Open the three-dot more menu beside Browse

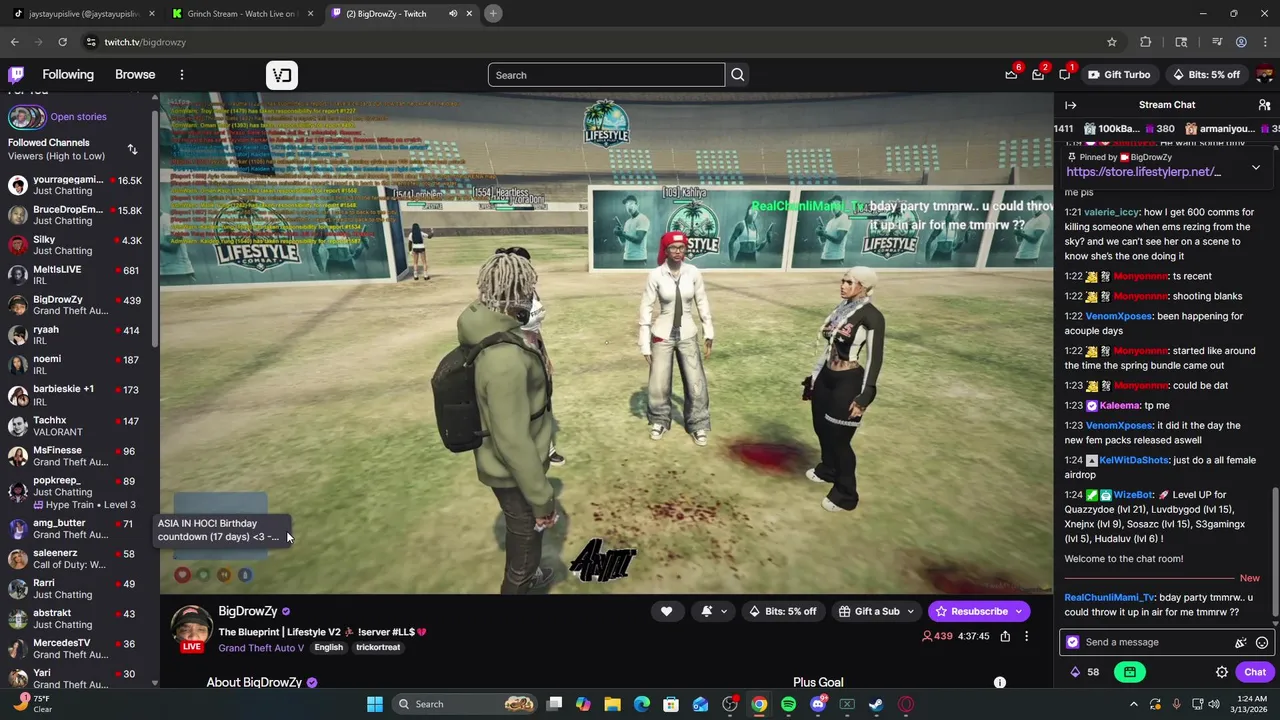click(182, 75)
